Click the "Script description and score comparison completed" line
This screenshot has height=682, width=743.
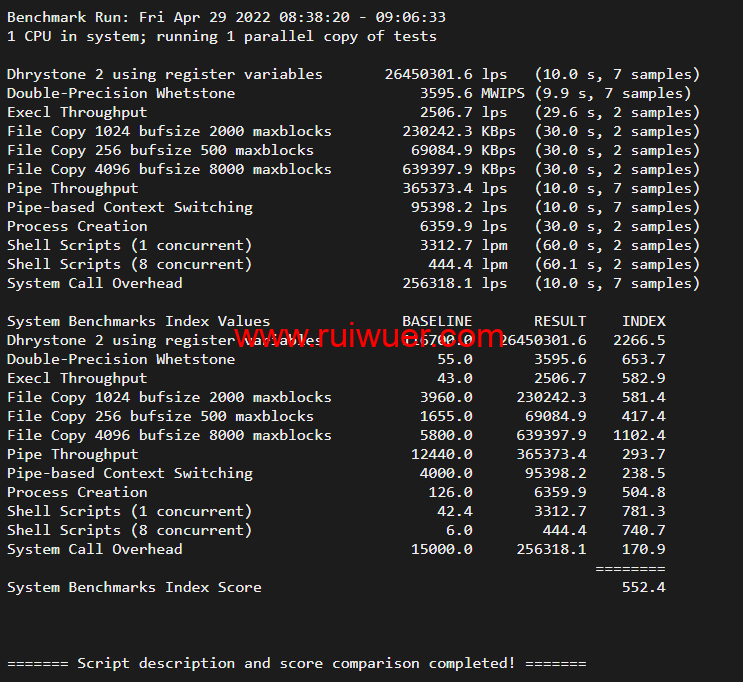tap(296, 663)
